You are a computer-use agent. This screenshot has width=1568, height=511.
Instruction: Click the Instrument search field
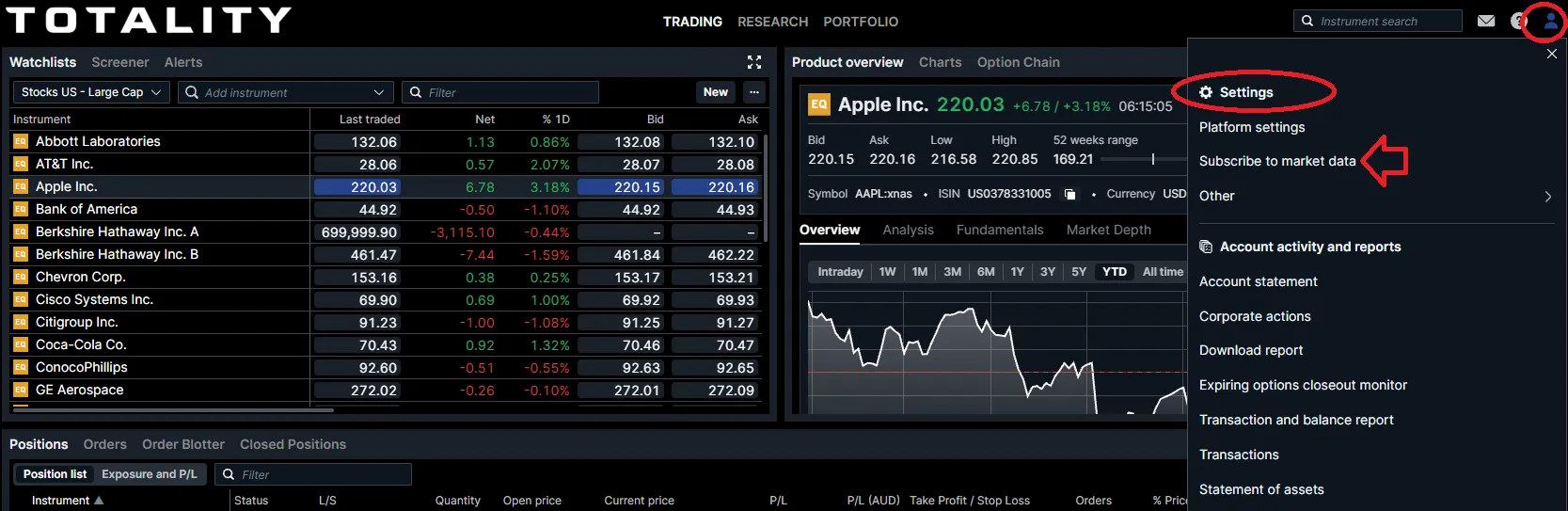(1378, 21)
